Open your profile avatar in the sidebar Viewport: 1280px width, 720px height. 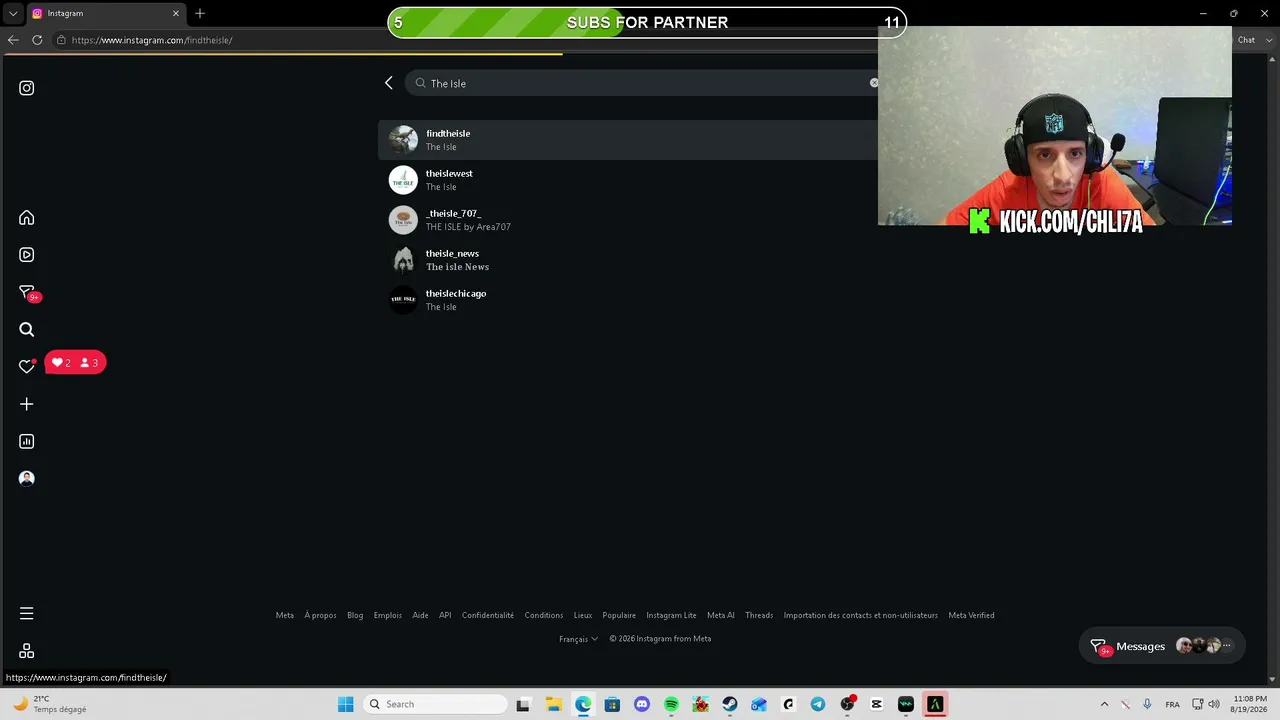(27, 478)
